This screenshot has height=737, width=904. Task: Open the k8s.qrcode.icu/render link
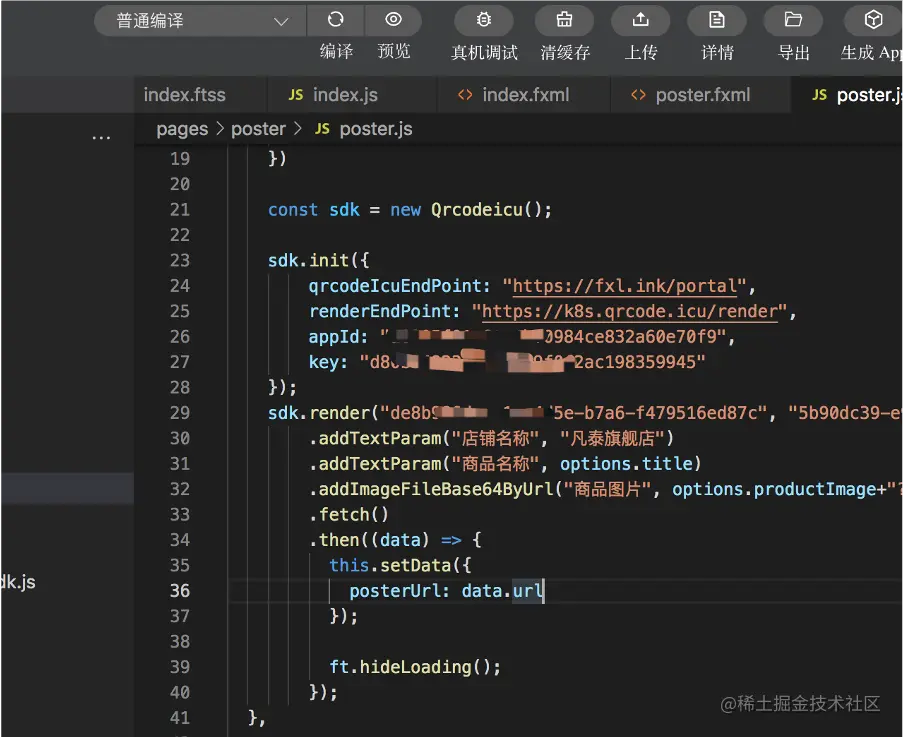pyautogui.click(x=630, y=311)
